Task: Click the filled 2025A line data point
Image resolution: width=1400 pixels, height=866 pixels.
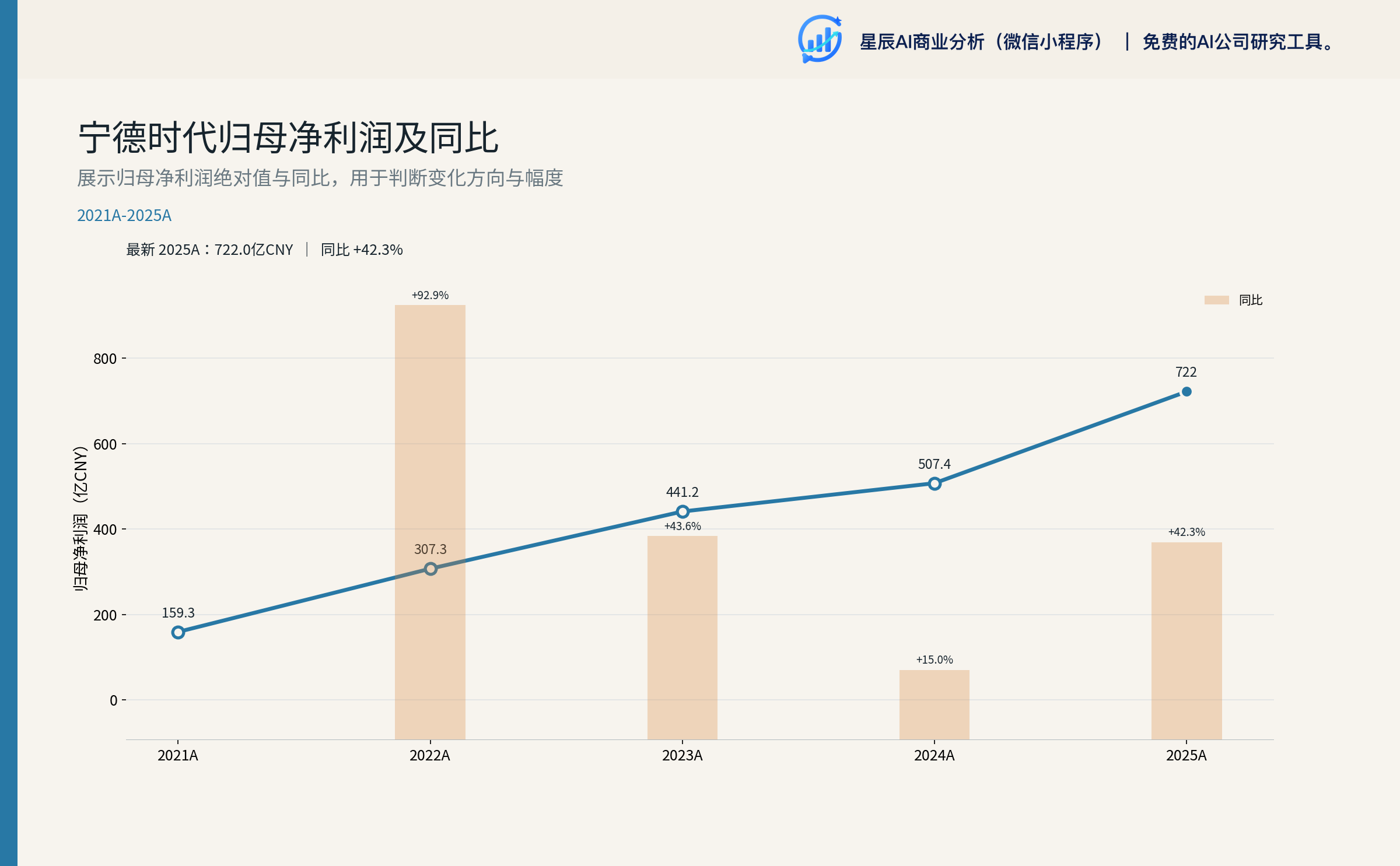Action: click(1186, 392)
